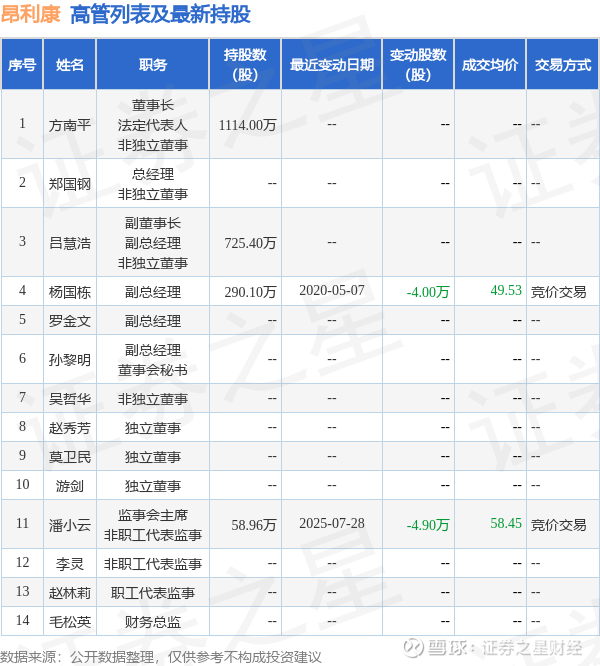
Task: Click the average price 58.45
Action: click(x=506, y=523)
